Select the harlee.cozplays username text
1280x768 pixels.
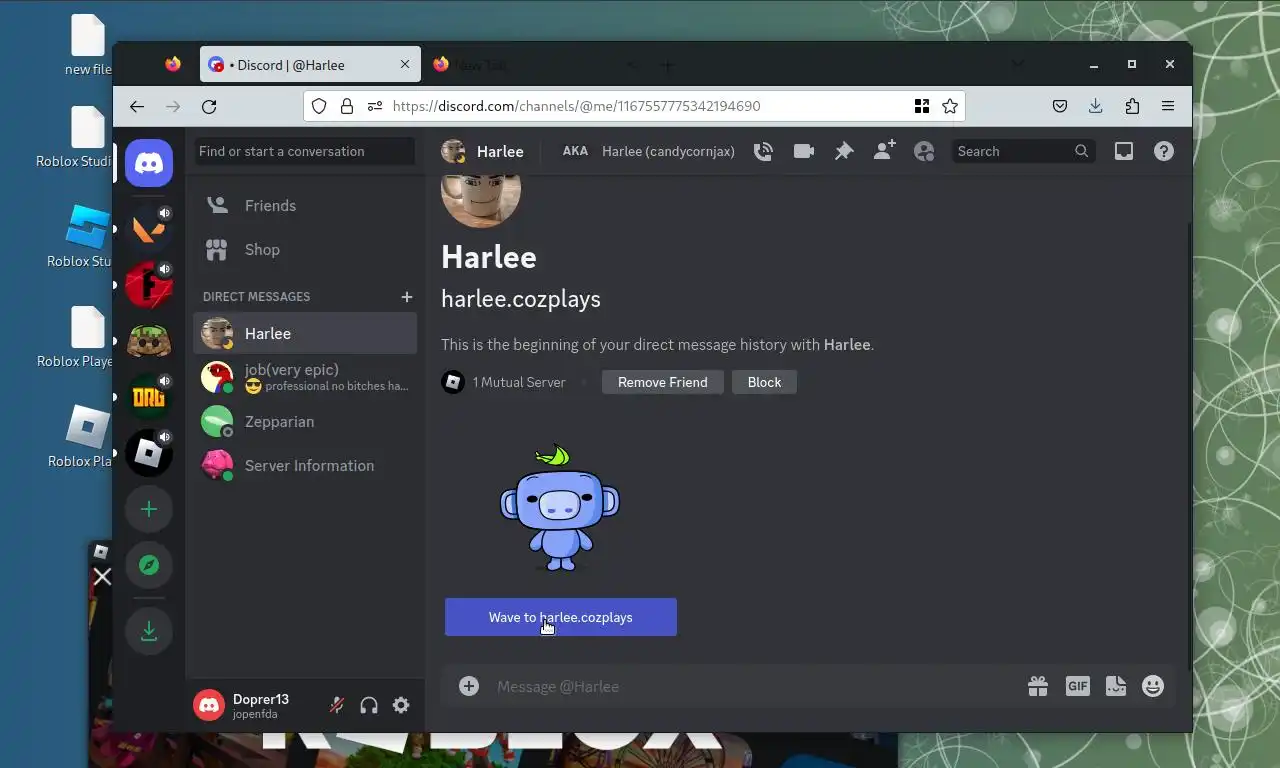[521, 299]
